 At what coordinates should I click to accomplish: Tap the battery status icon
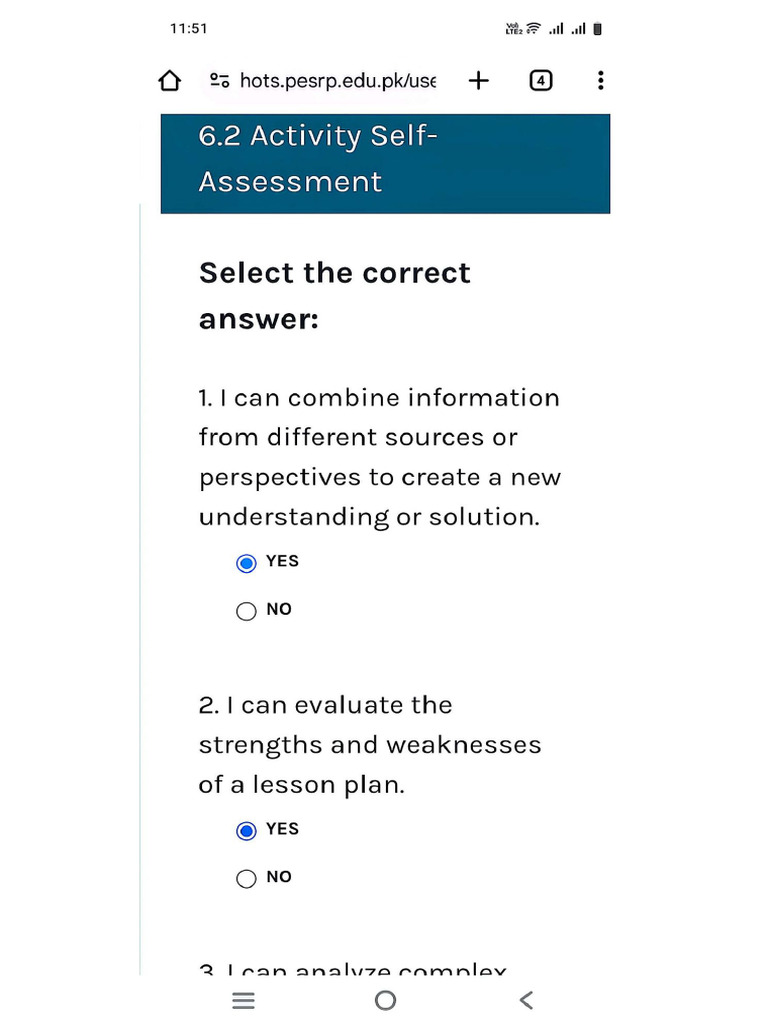[597, 29]
